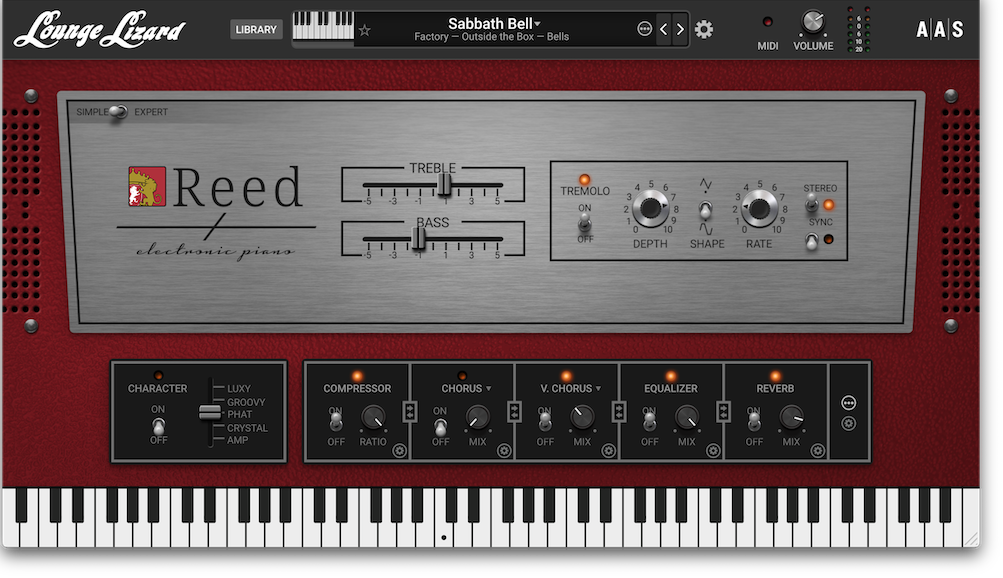The width and height of the screenshot is (1003, 578).
Task: Go to the next preset
Action: click(x=680, y=29)
